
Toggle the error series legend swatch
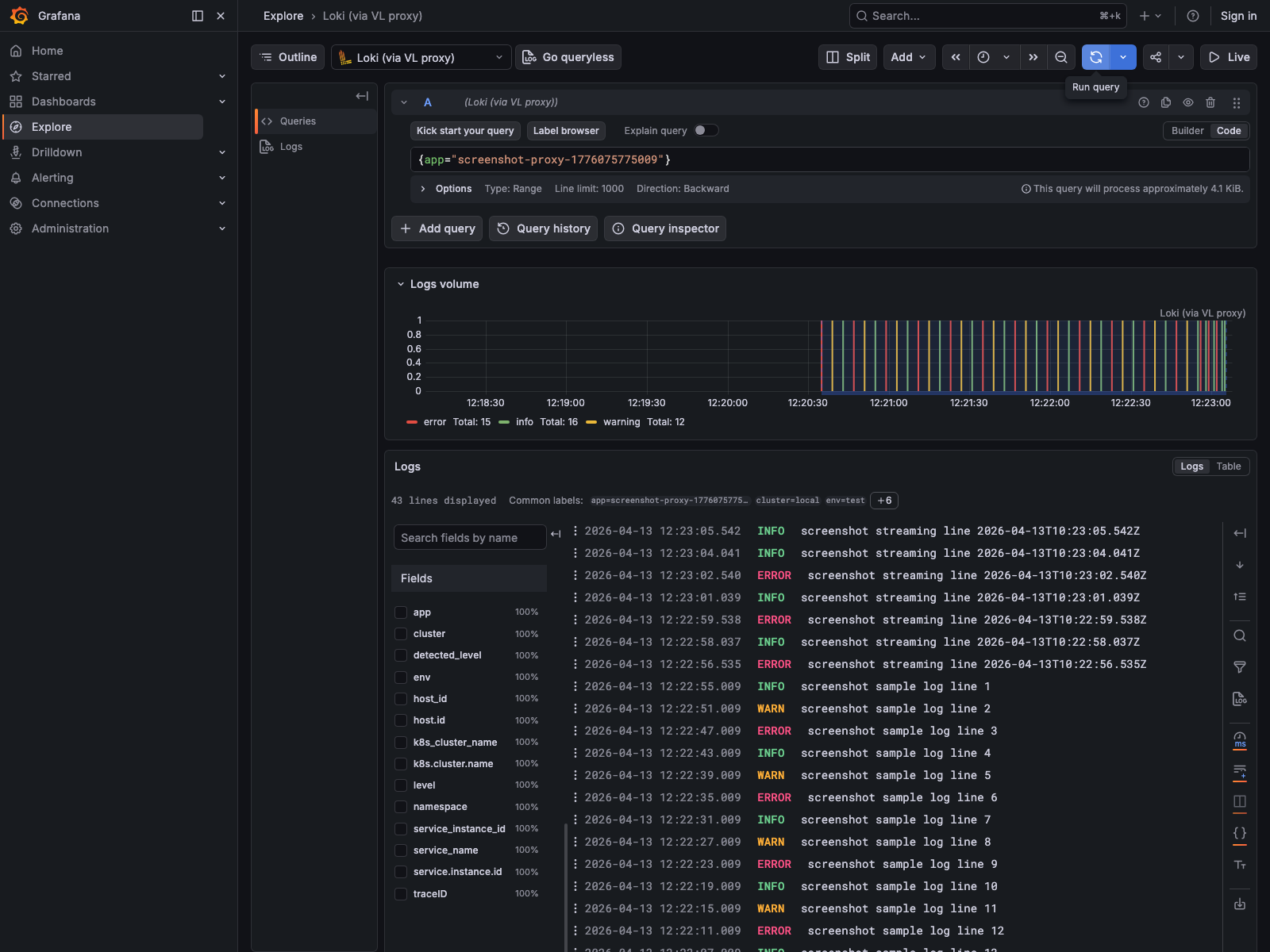[412, 422]
